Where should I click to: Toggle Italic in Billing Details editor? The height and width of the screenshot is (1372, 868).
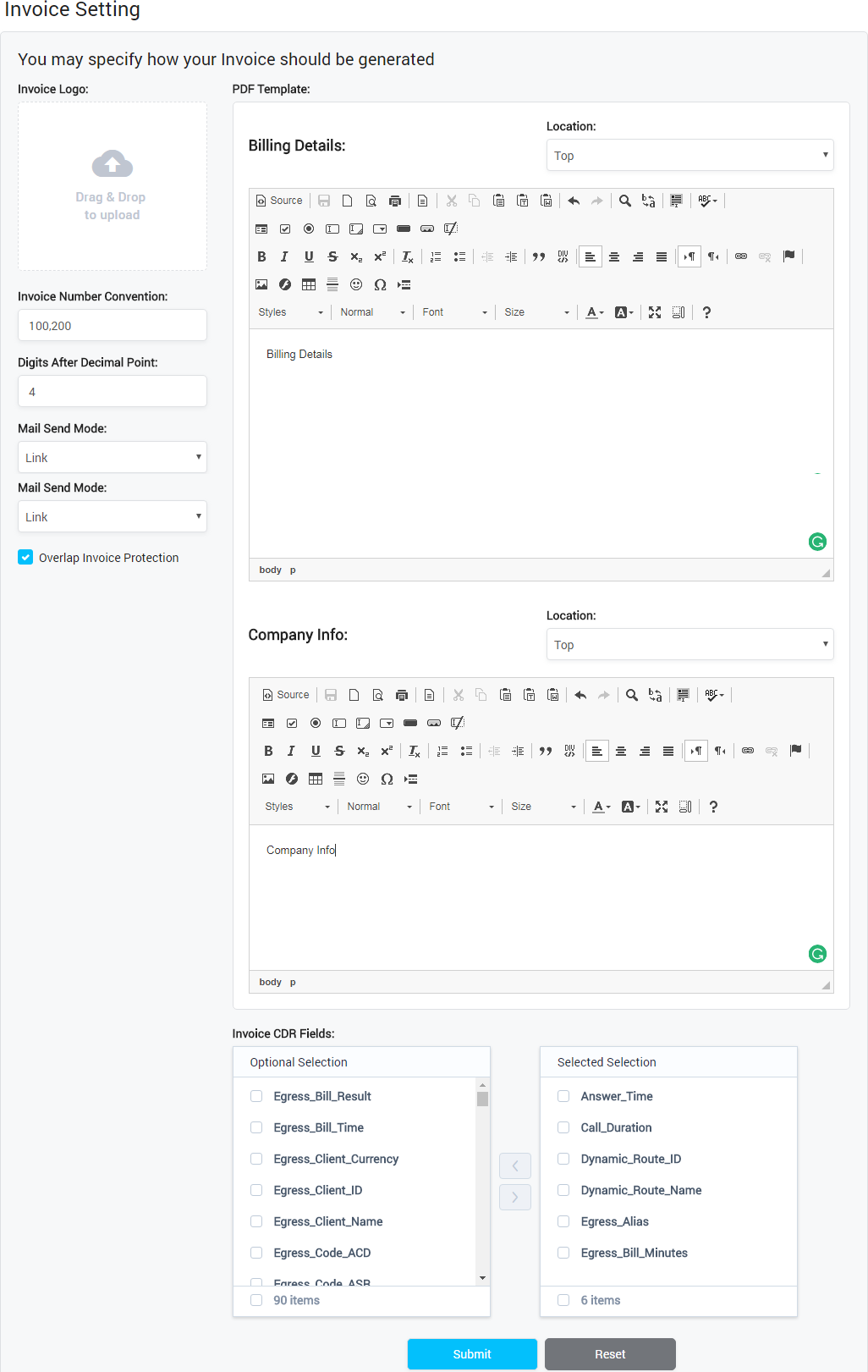tap(285, 256)
